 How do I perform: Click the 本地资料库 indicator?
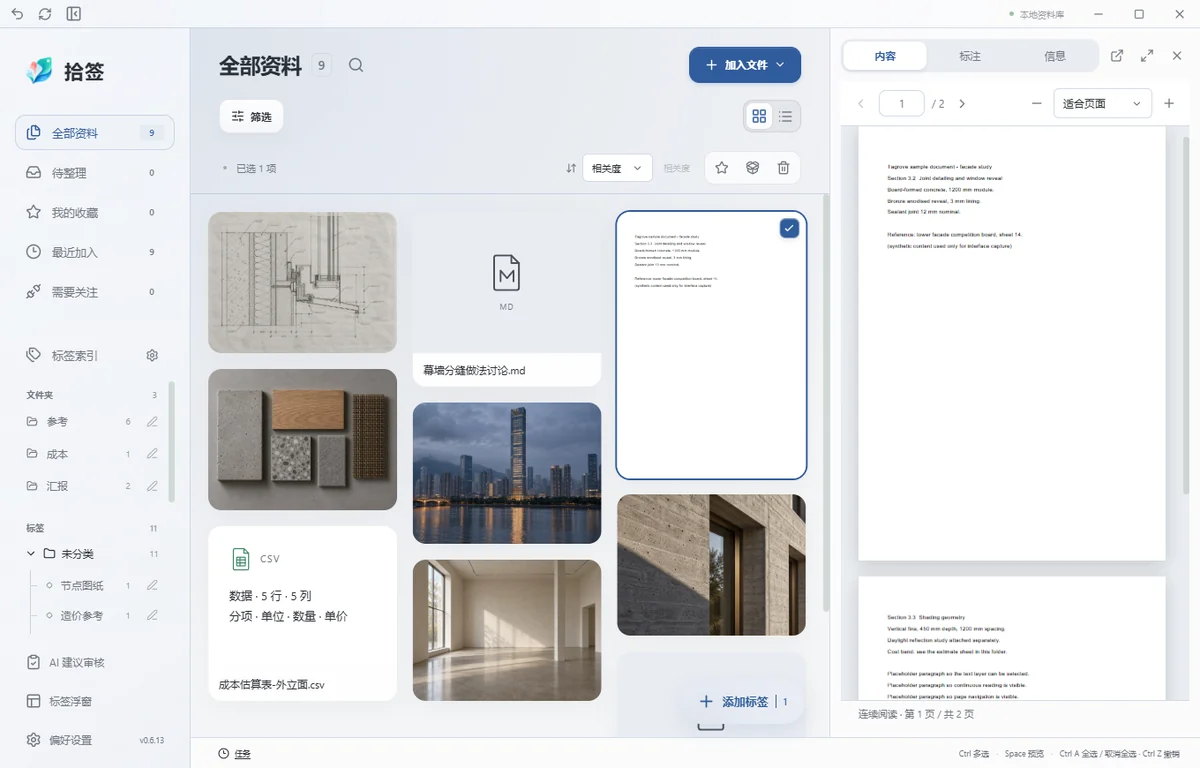1036,14
